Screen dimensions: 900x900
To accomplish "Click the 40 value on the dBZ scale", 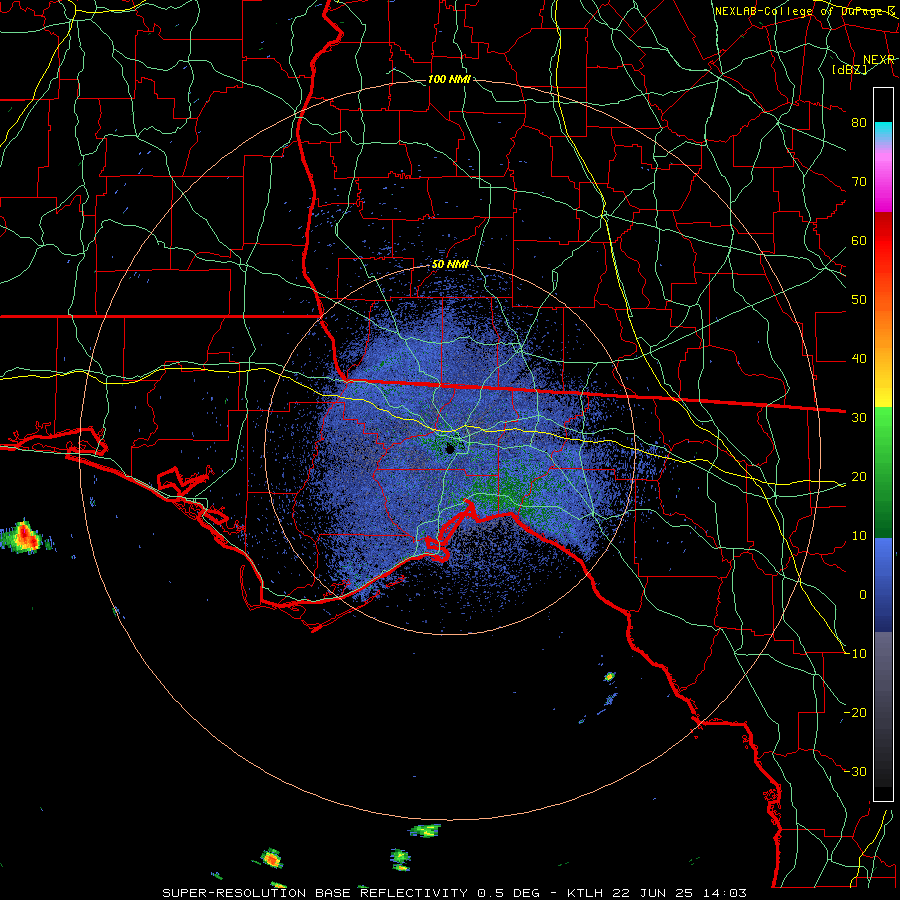I will pos(859,359).
